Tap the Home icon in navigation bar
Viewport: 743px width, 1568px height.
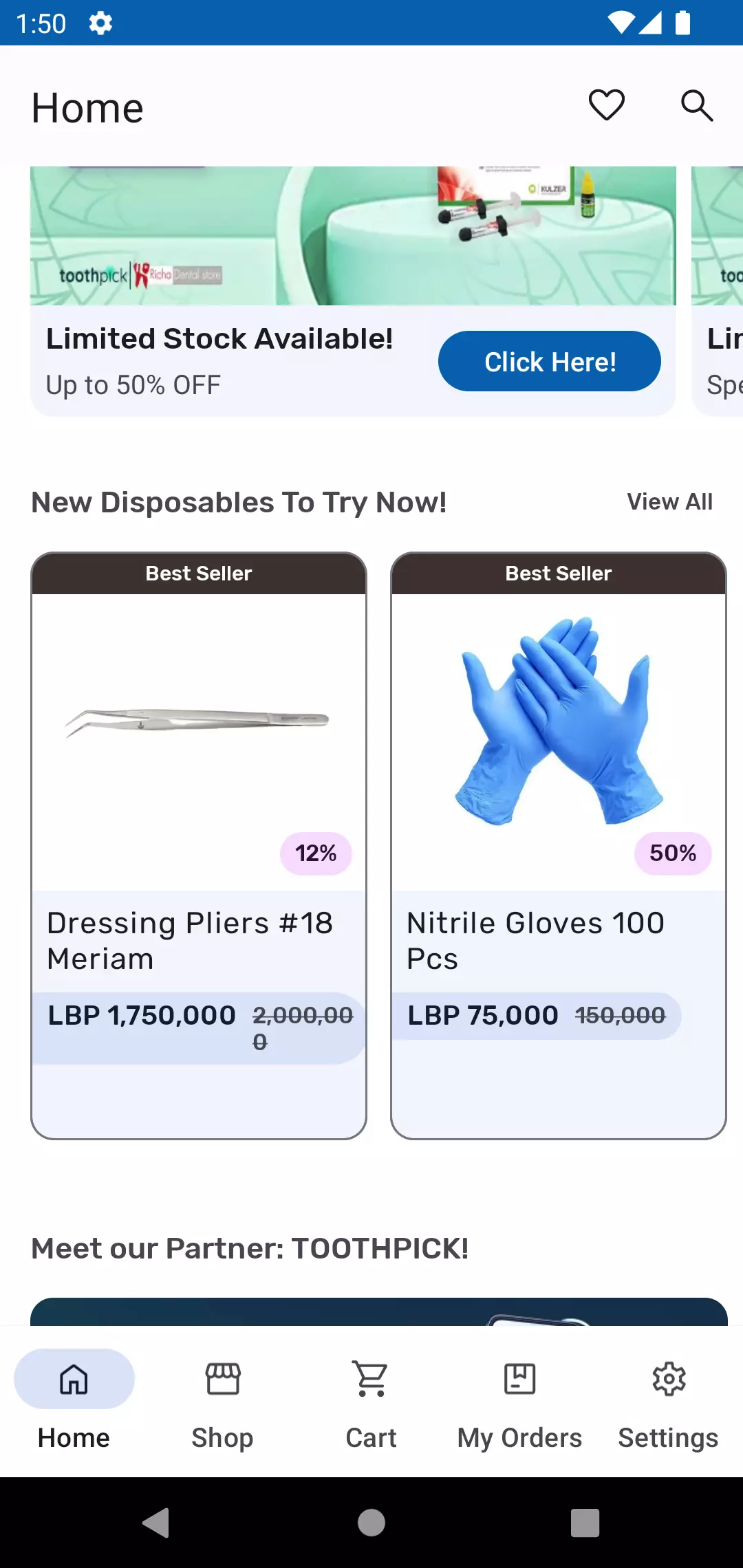[74, 1379]
